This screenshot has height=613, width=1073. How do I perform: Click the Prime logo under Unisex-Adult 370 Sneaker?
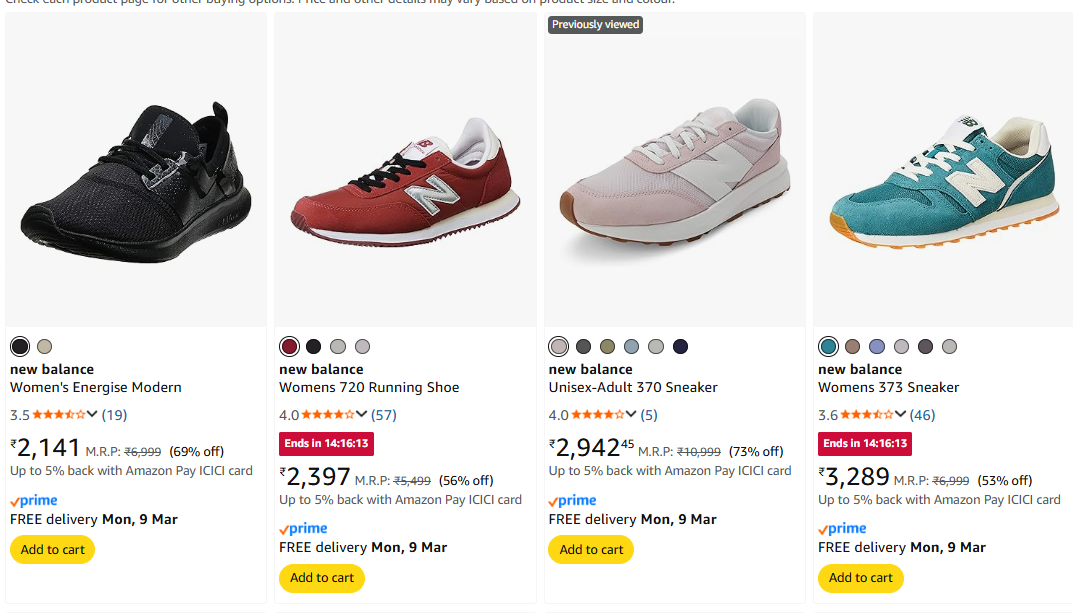click(x=573, y=500)
